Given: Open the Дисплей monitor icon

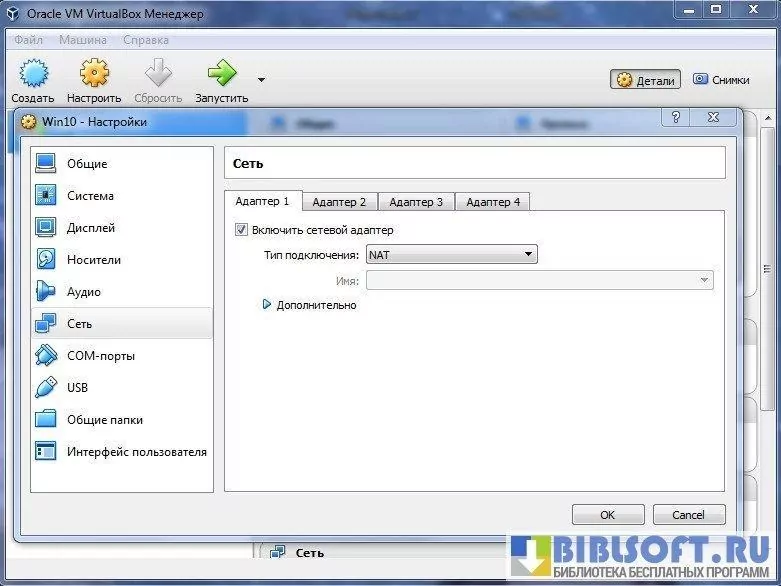Looking at the screenshot, I should [x=47, y=228].
